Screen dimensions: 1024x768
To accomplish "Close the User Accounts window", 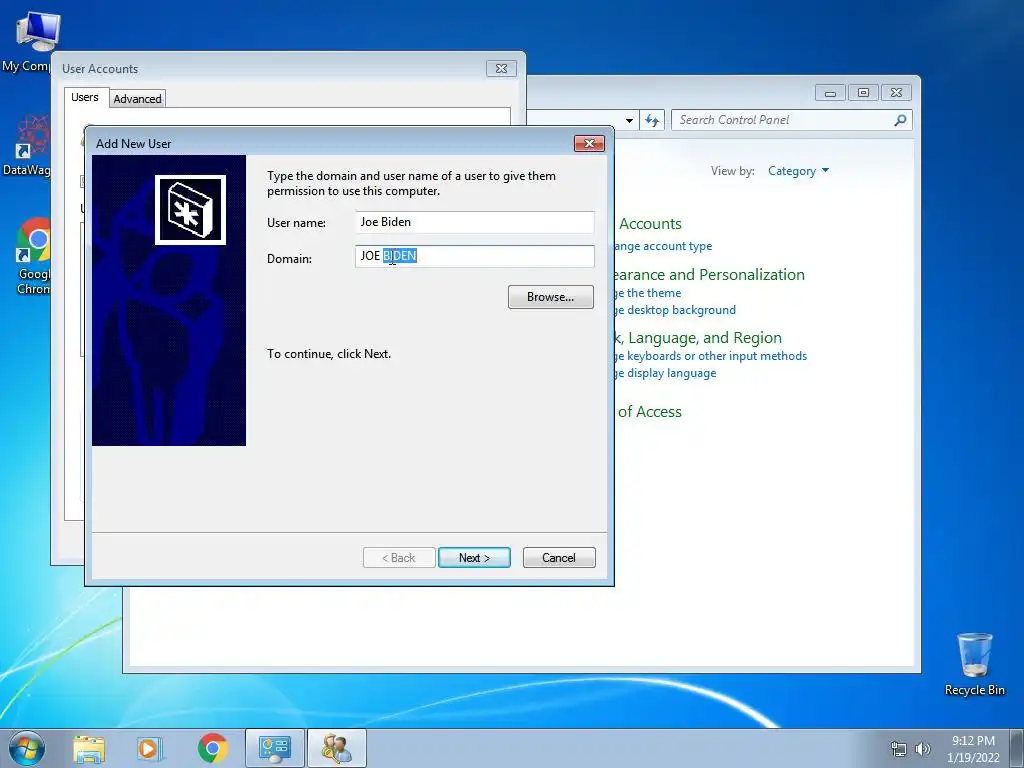I will coord(501,69).
